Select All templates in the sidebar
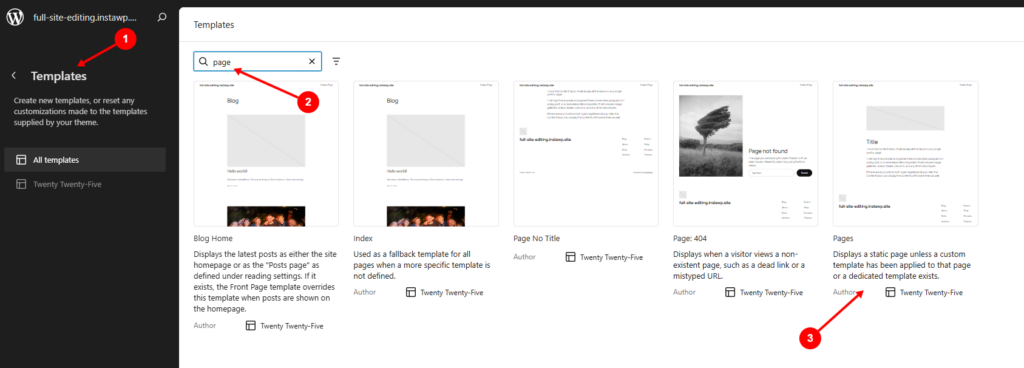Image resolution: width=1024 pixels, height=368 pixels. pos(85,160)
